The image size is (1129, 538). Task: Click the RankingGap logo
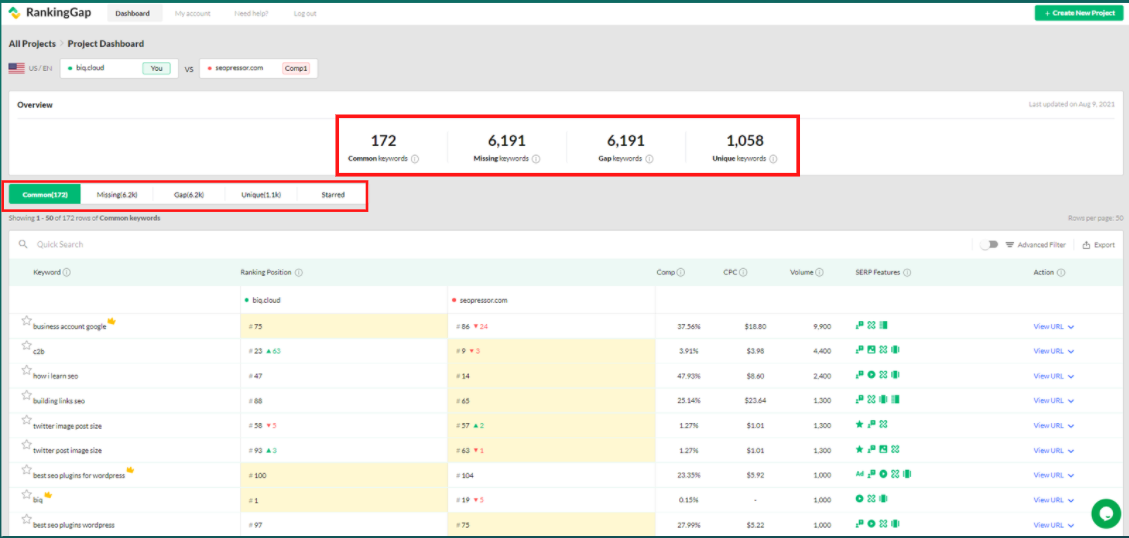(x=50, y=13)
